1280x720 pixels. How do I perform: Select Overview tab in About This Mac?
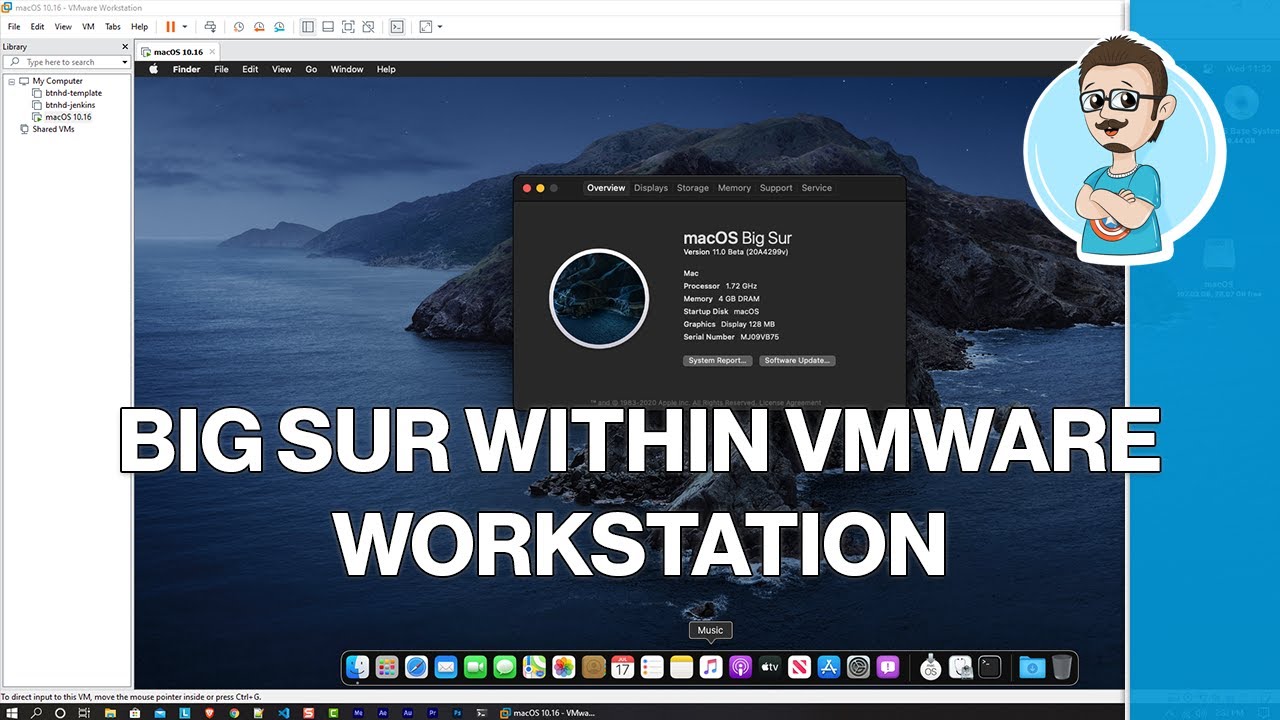(x=606, y=188)
